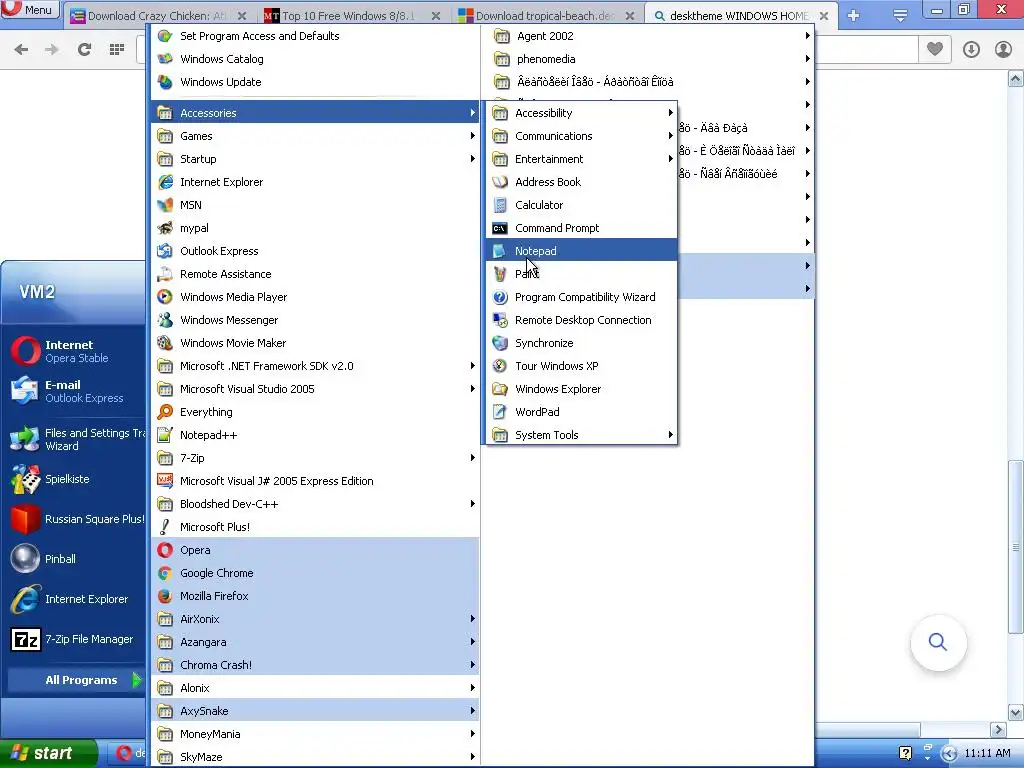The image size is (1024, 768).
Task: Click the round search button on page
Action: pos(938,642)
